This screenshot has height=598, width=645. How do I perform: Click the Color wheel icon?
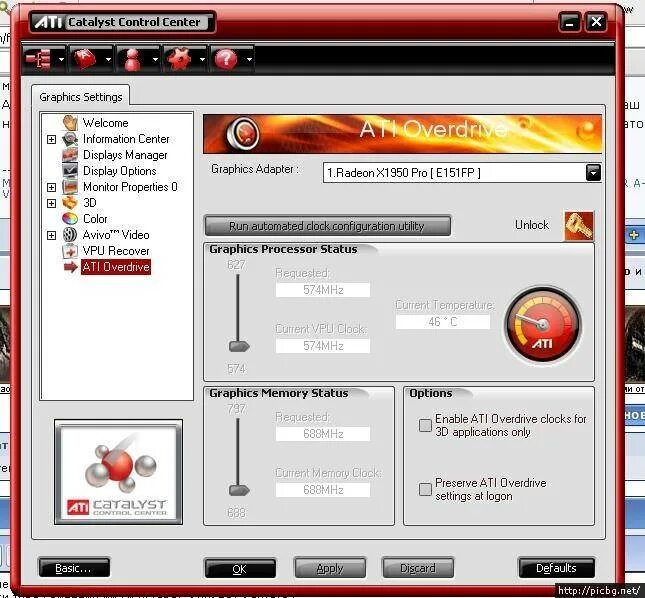pos(70,218)
